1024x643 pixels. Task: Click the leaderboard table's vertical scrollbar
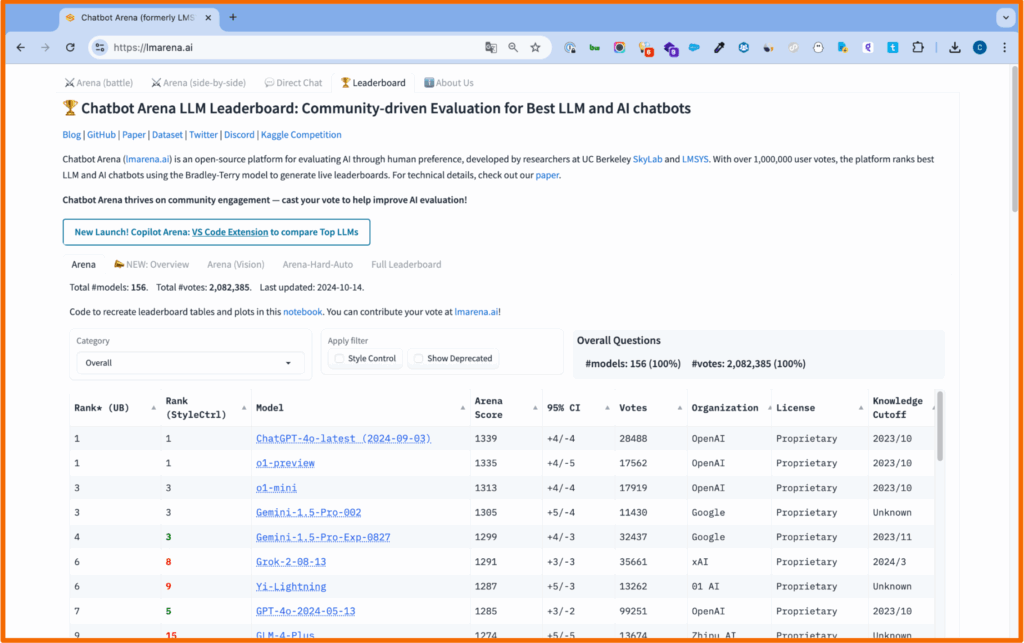(x=939, y=426)
